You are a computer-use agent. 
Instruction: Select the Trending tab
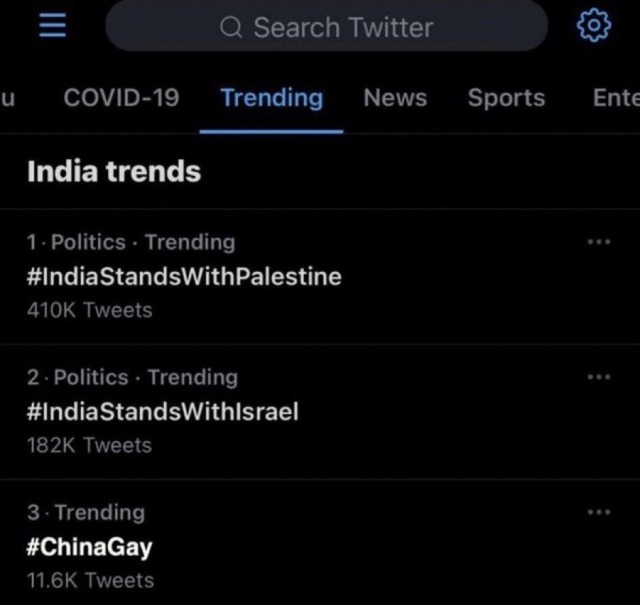[271, 98]
